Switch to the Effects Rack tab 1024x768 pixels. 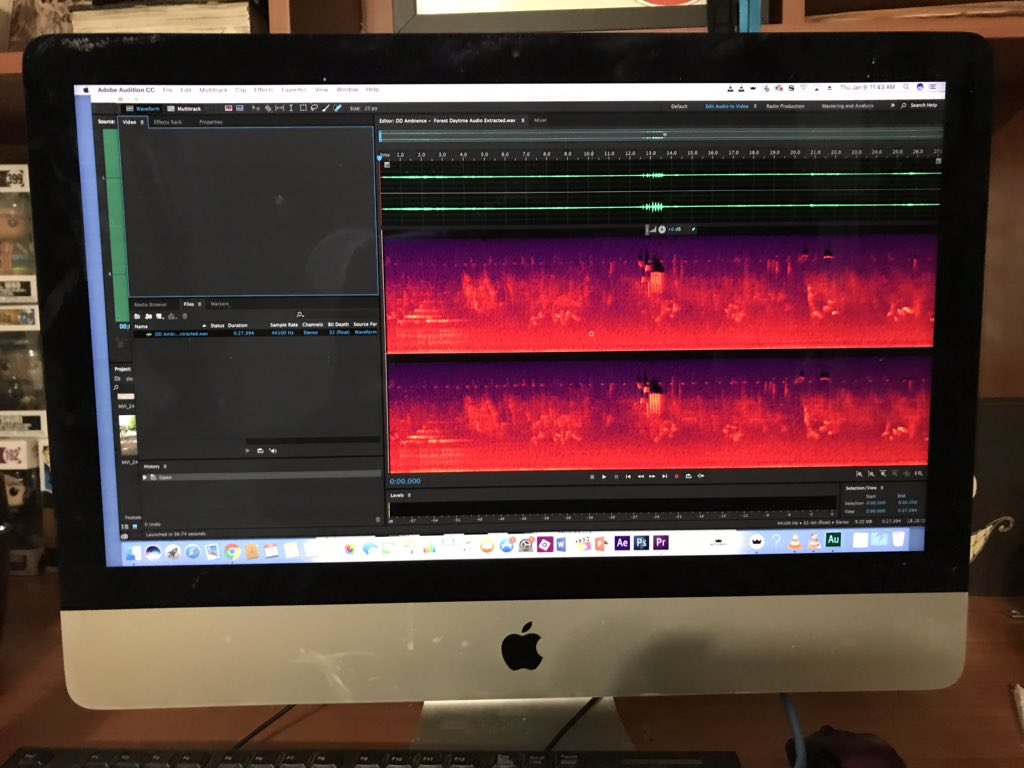coord(168,122)
